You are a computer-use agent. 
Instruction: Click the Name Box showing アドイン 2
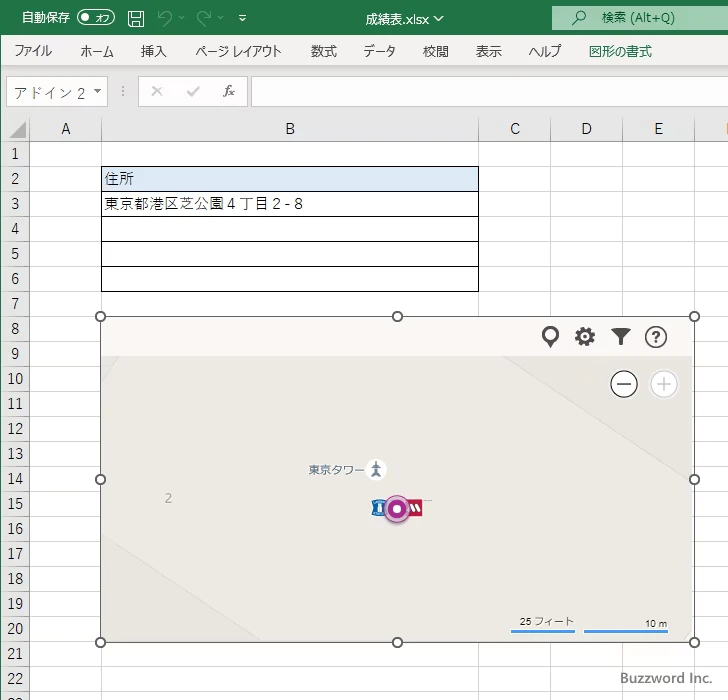pyautogui.click(x=49, y=92)
